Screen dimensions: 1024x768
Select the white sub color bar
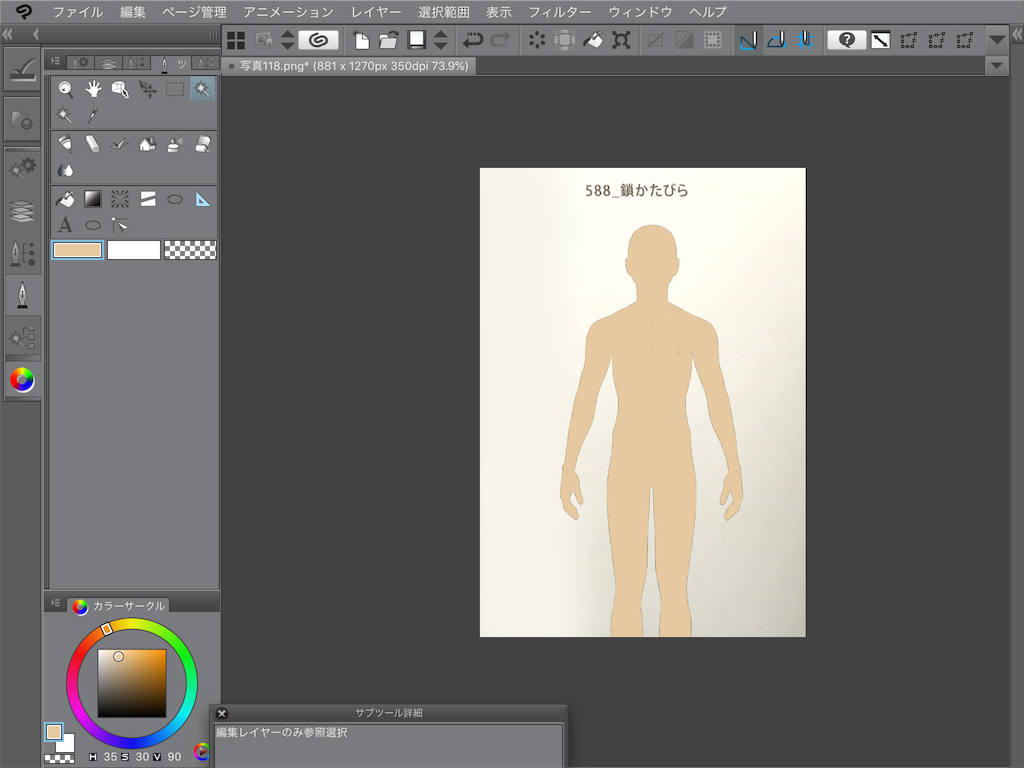pos(134,250)
